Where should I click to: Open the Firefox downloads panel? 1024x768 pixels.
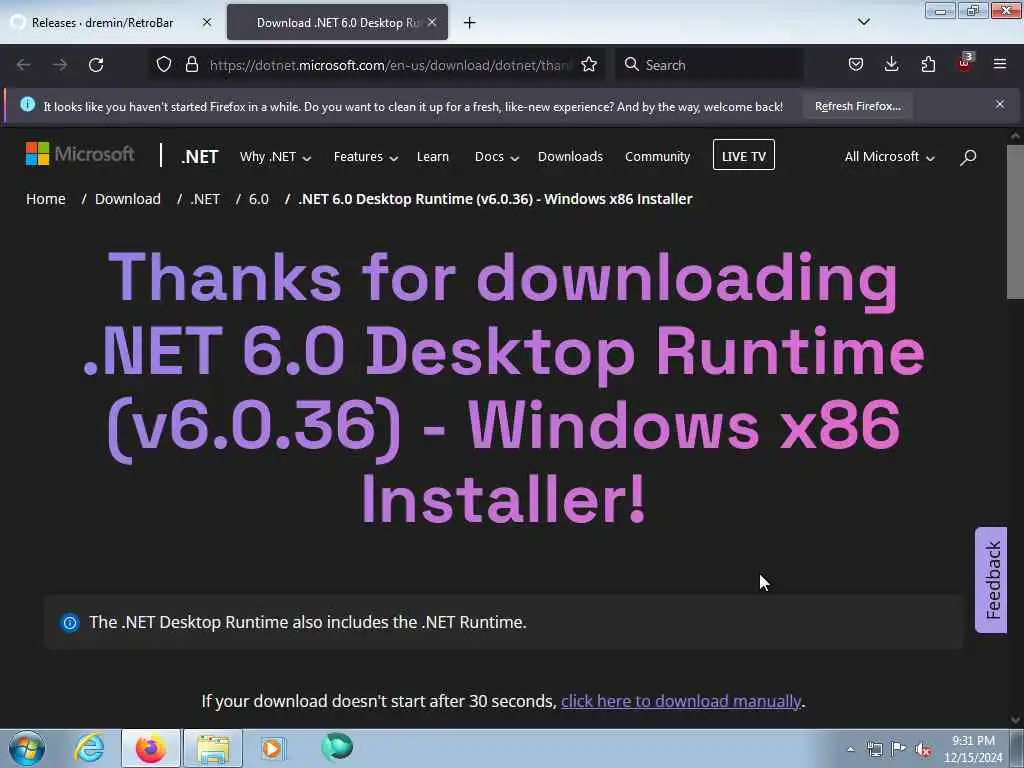coord(891,64)
